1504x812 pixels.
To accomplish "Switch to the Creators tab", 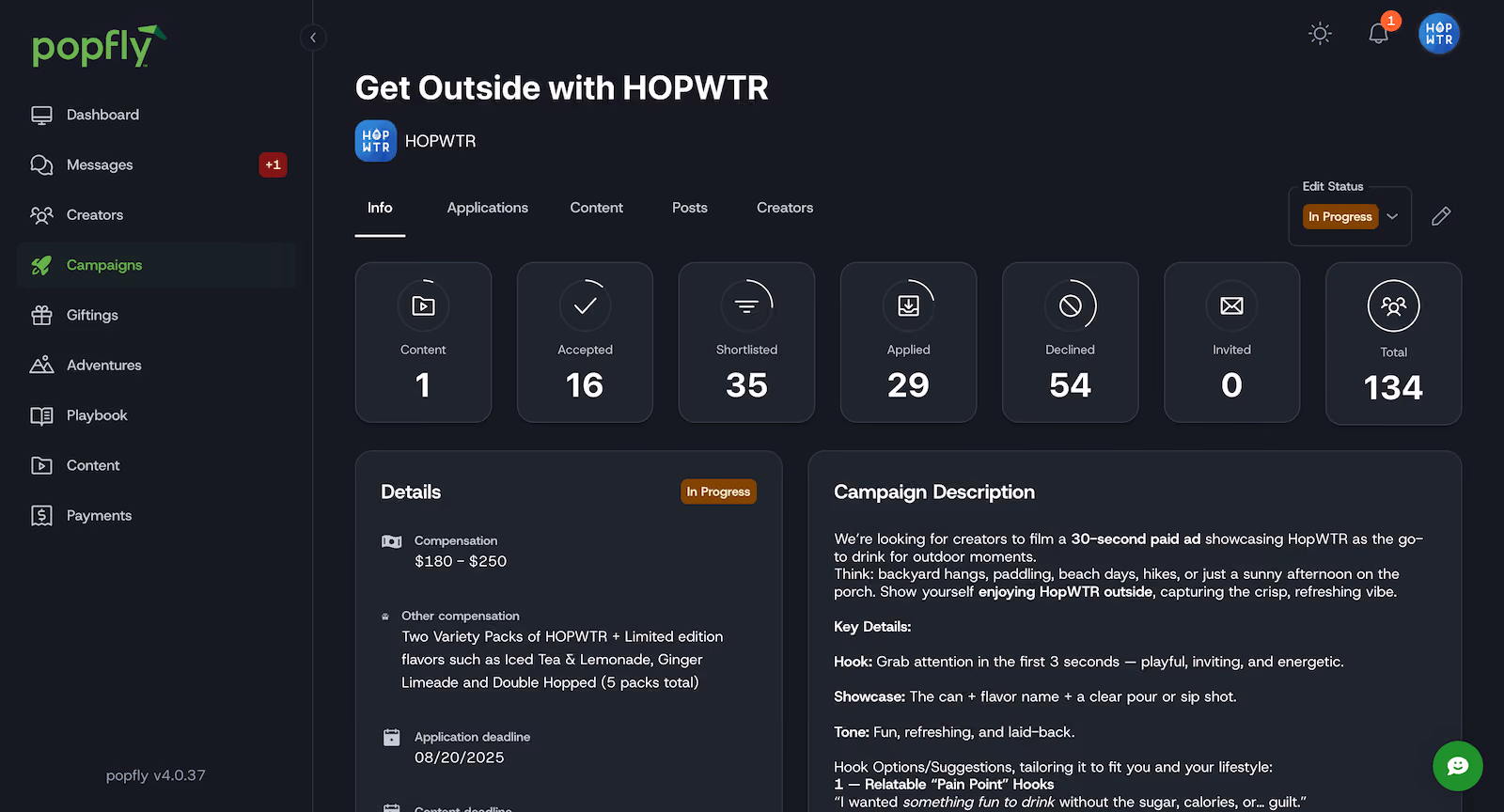I will 785,208.
